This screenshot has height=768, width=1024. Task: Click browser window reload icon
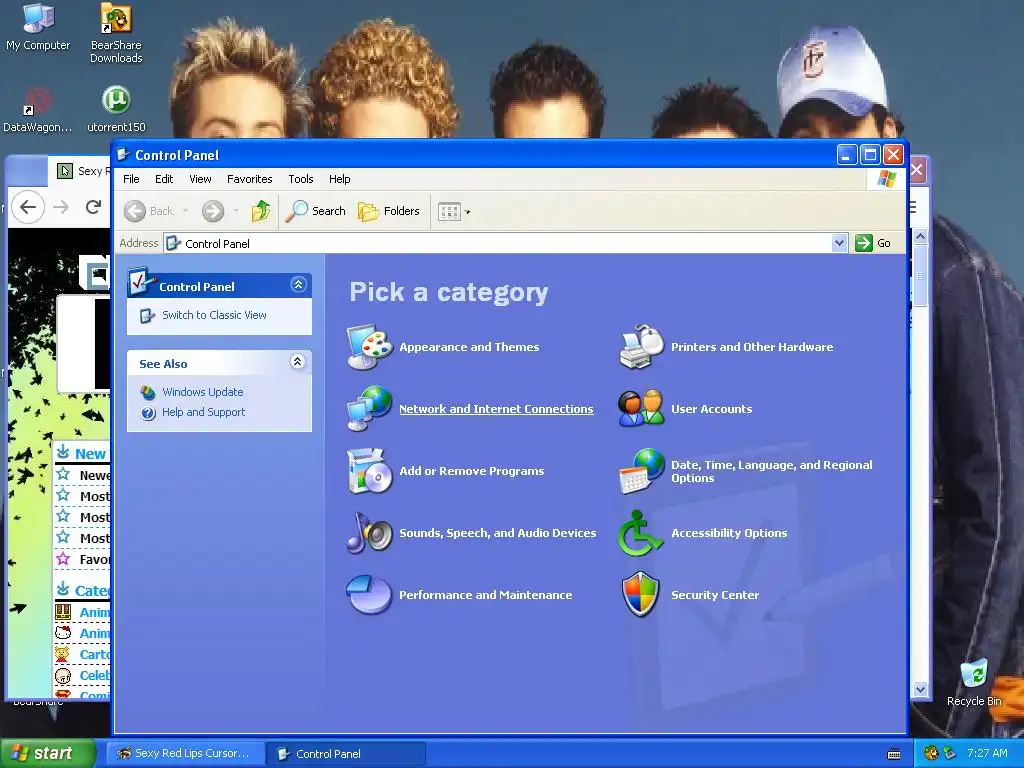tap(93, 207)
